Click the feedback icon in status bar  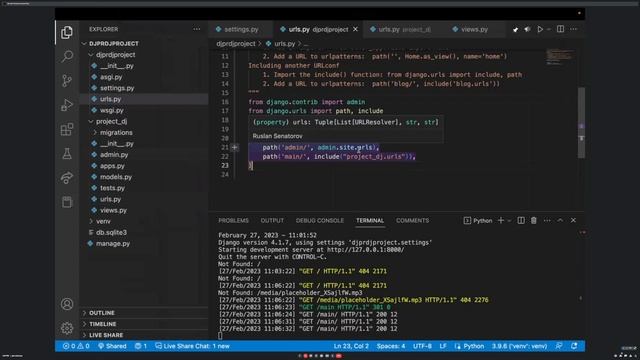[x=559, y=346]
